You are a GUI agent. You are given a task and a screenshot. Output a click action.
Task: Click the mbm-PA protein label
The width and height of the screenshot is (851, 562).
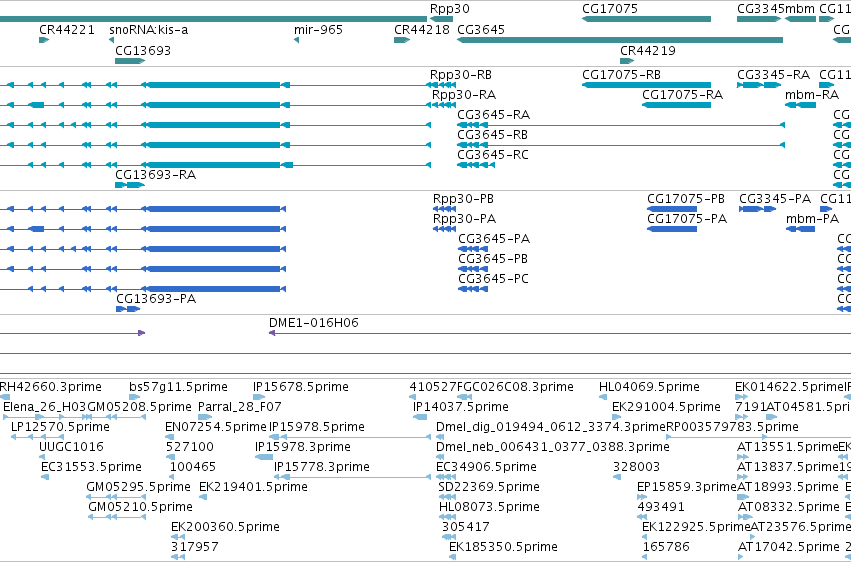tap(812, 219)
